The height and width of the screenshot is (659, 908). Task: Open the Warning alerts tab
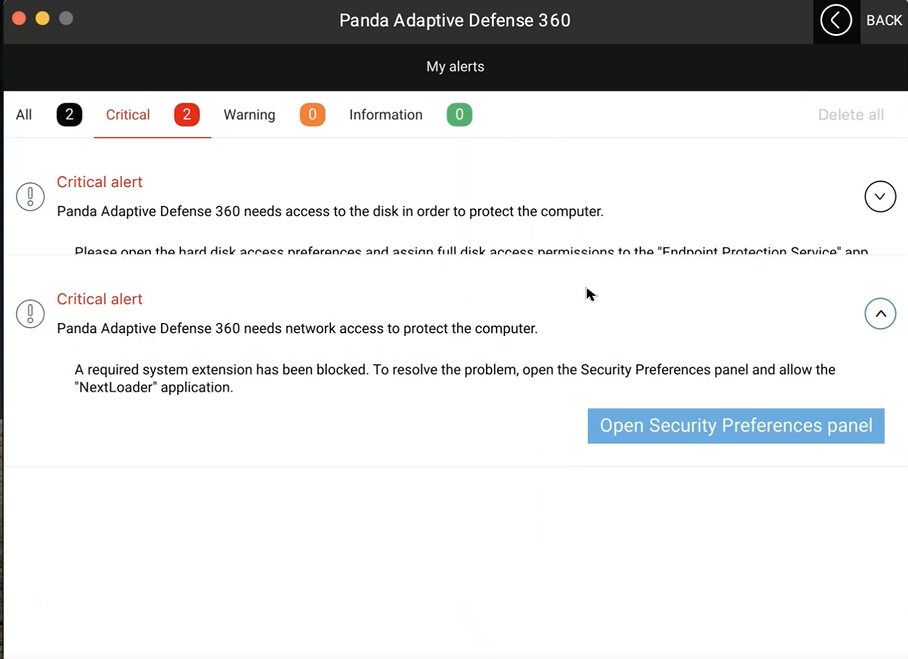tap(250, 115)
